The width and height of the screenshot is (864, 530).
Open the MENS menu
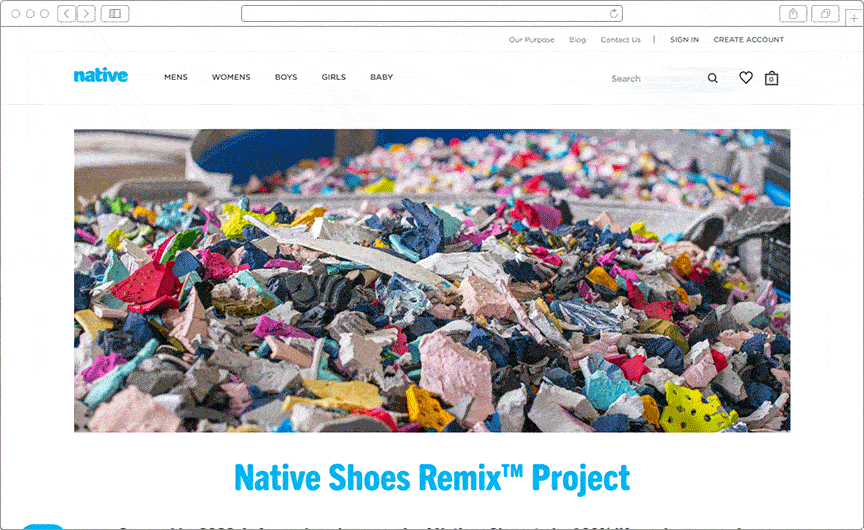pyautogui.click(x=176, y=77)
